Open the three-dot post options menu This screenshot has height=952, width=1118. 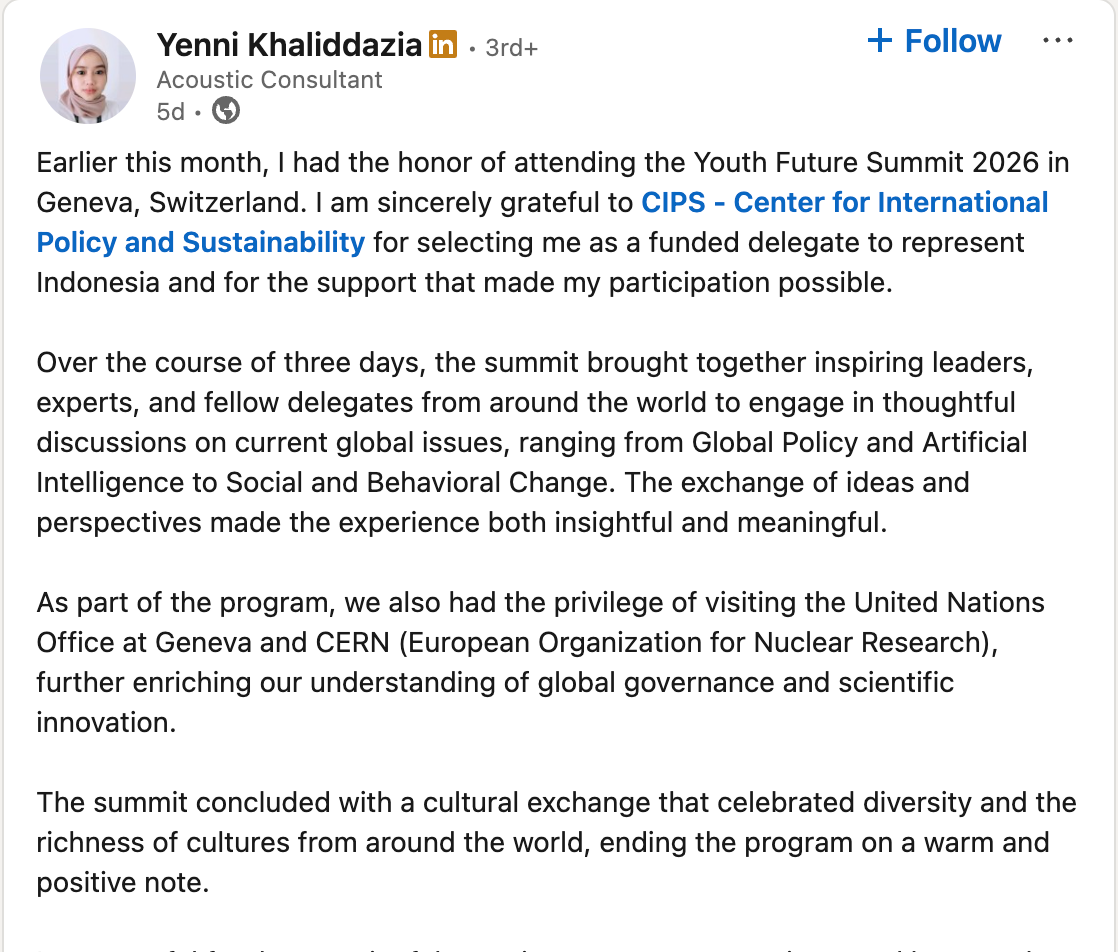(x=1057, y=41)
